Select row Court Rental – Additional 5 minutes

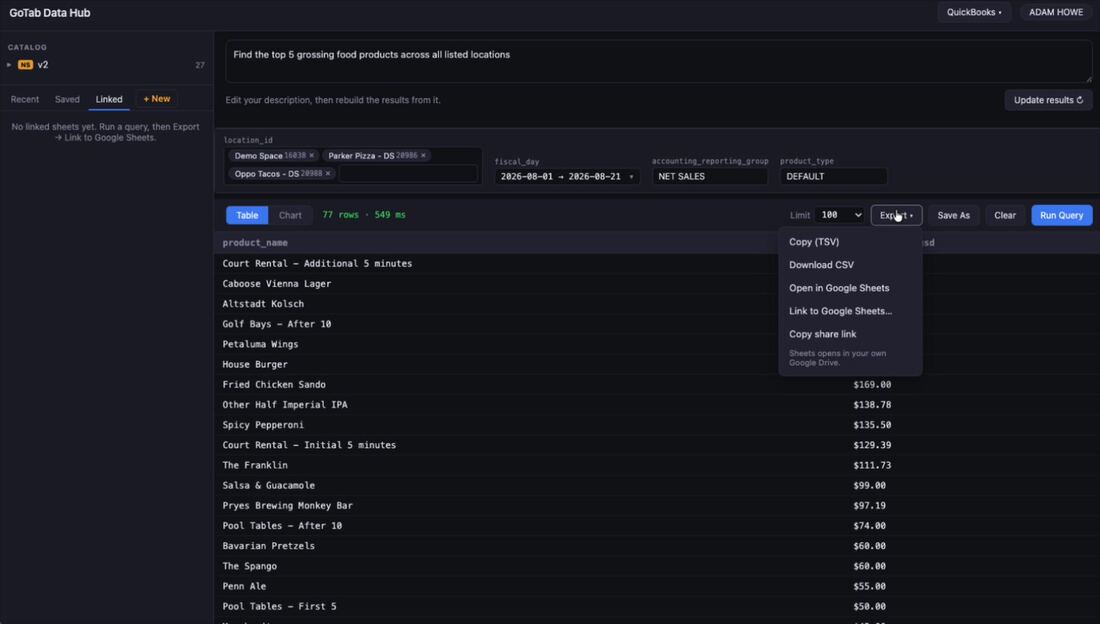click(657, 264)
